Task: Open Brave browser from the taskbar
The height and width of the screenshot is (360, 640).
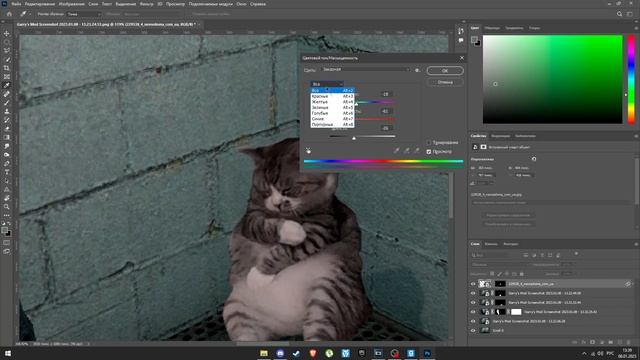Action: (313, 353)
